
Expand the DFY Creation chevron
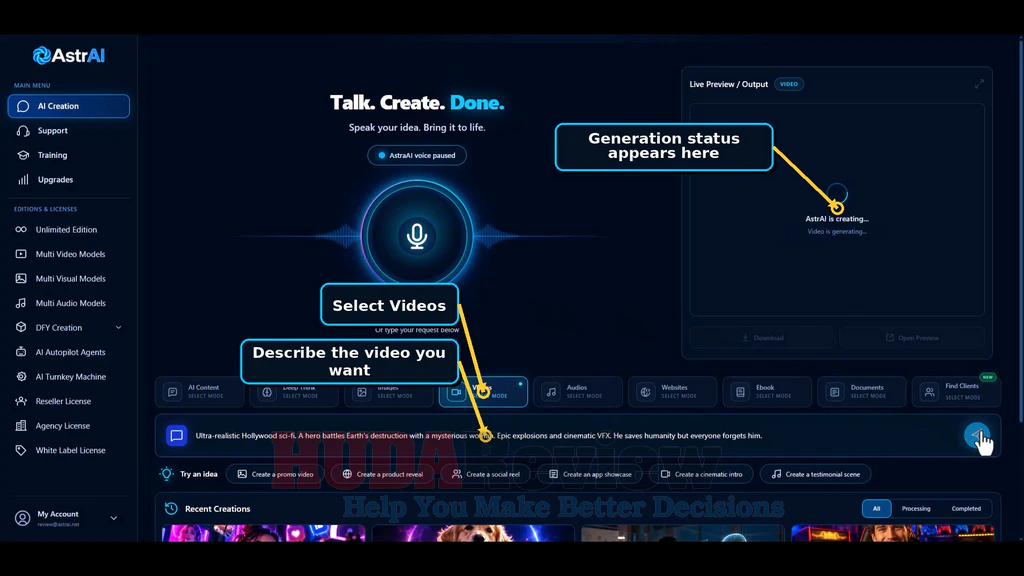coord(118,327)
